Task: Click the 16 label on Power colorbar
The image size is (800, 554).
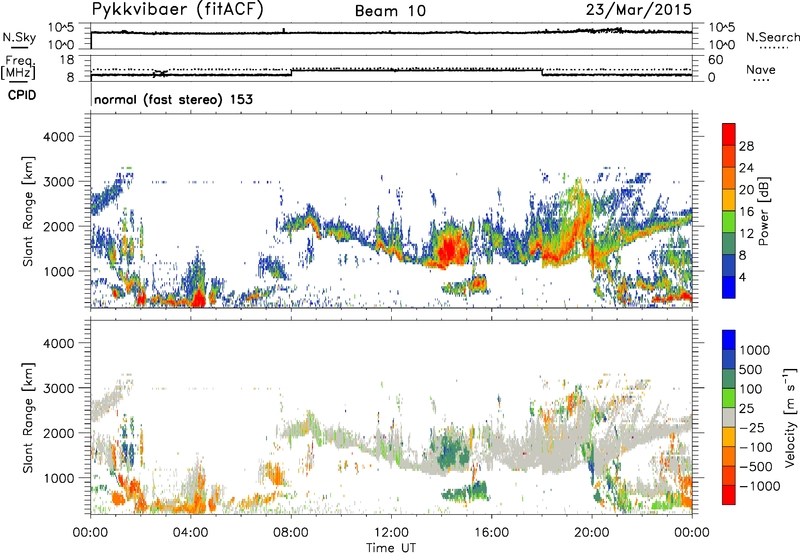Action: tap(746, 212)
